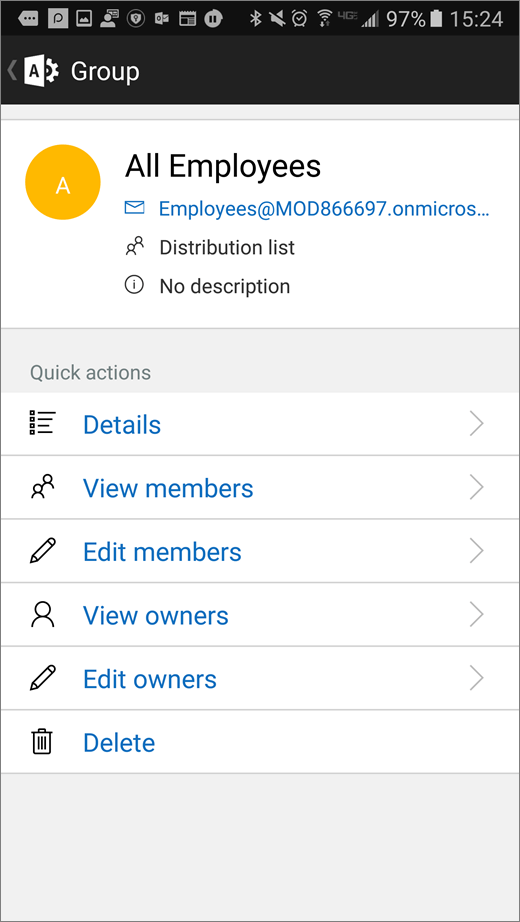Tap the person icon beside View owners
The width and height of the screenshot is (520, 922).
pos(43,614)
